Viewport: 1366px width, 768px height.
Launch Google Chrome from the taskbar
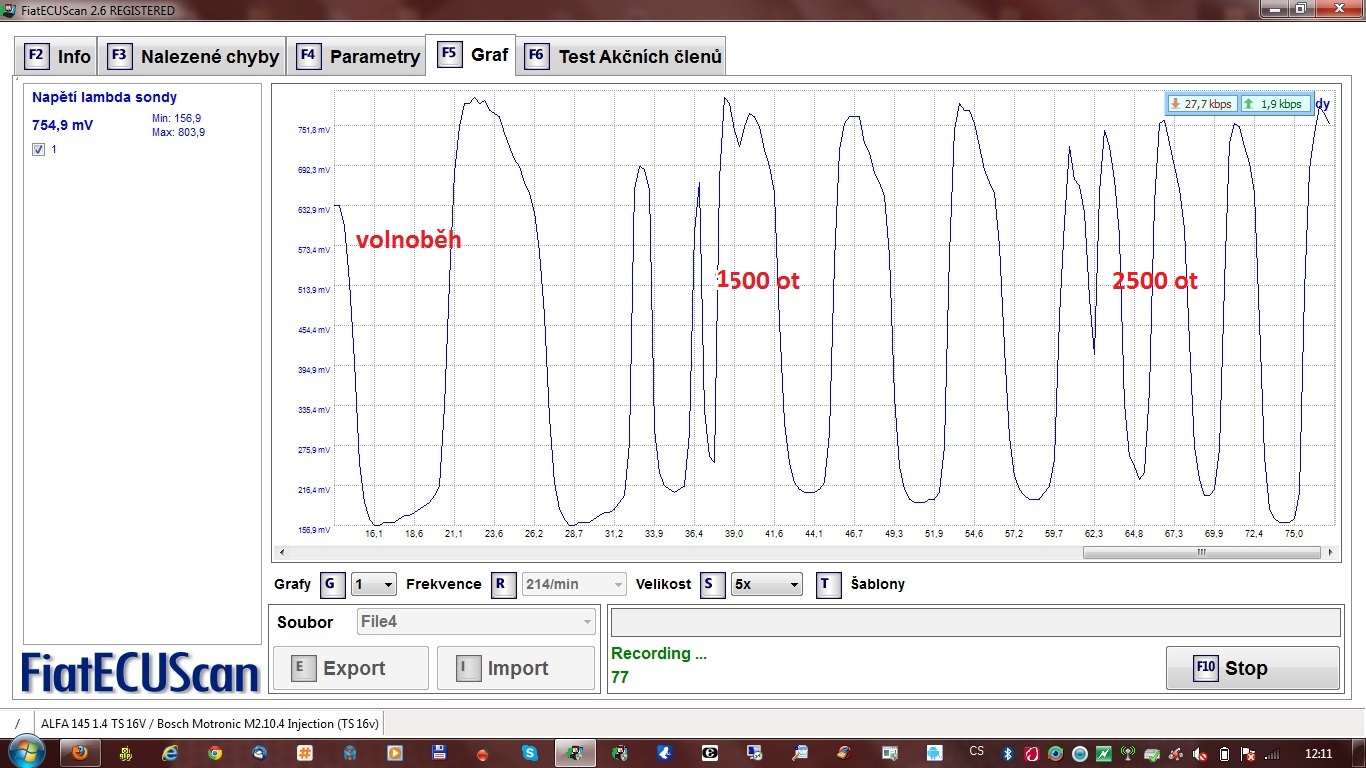click(215, 752)
